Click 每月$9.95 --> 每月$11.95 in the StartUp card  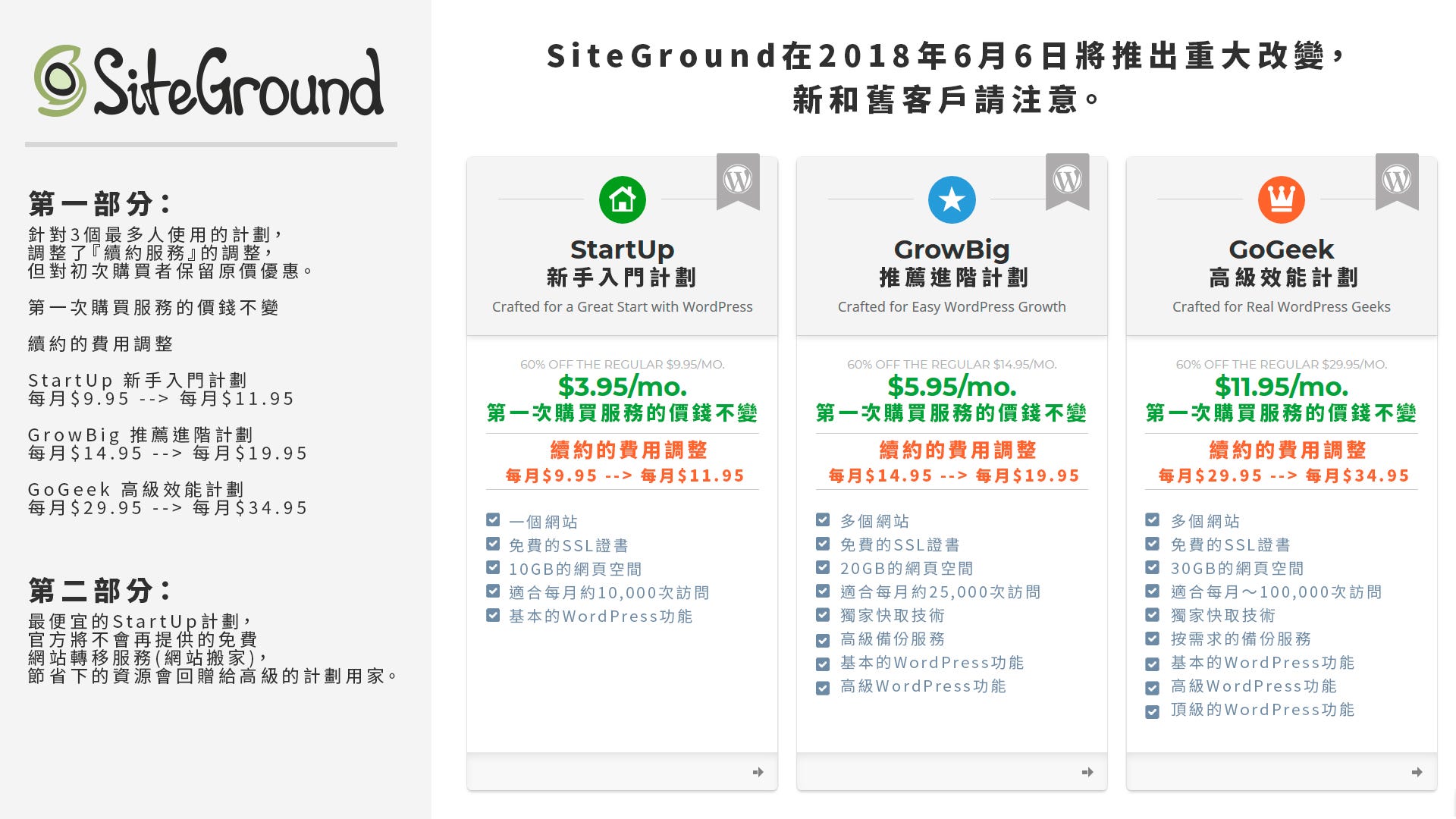625,476
